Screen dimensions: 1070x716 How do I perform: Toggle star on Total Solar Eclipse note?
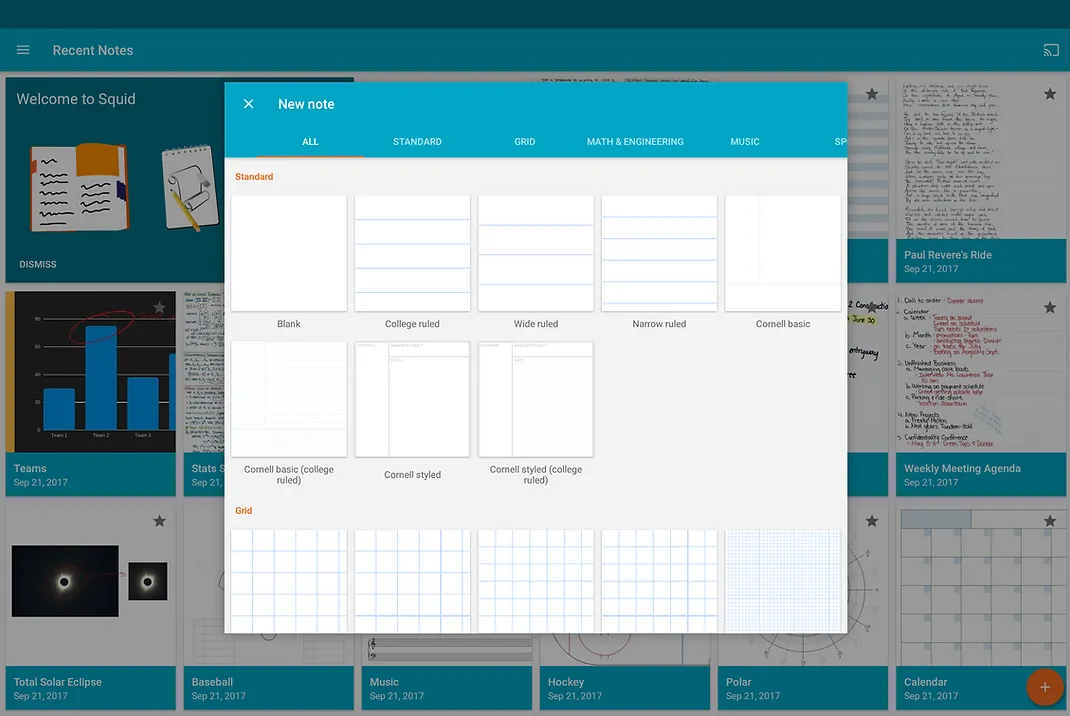pyautogui.click(x=159, y=521)
